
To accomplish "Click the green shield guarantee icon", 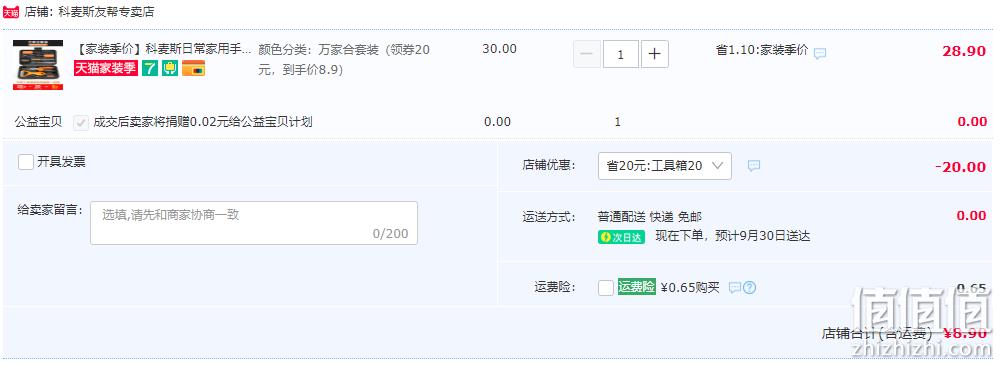I will point(170,68).
